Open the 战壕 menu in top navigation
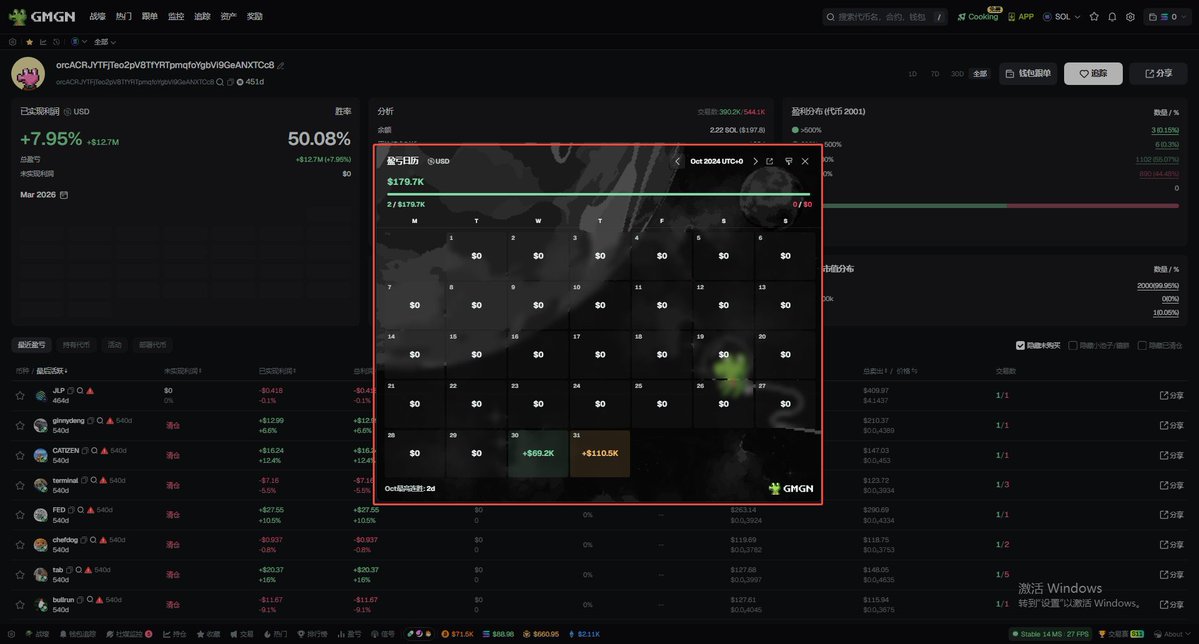This screenshot has width=1199, height=644. coord(97,16)
